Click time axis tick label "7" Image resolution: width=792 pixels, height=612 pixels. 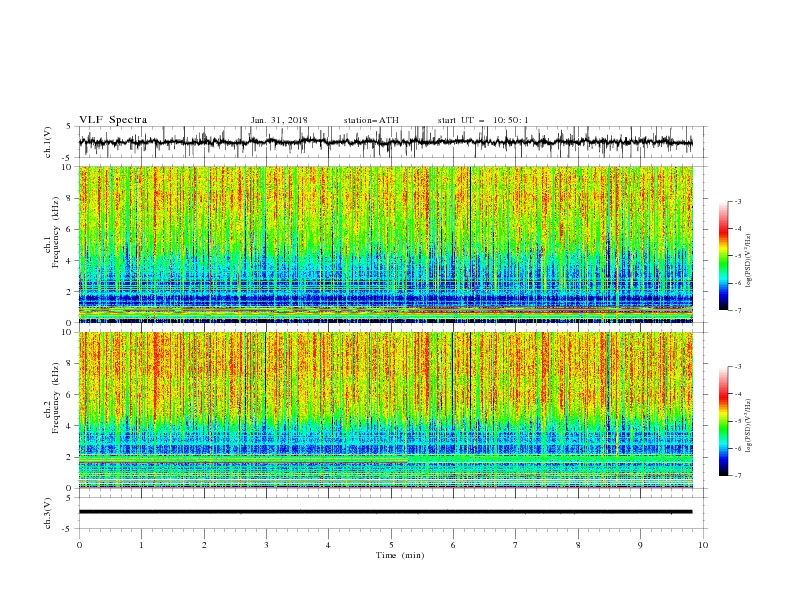(x=516, y=545)
